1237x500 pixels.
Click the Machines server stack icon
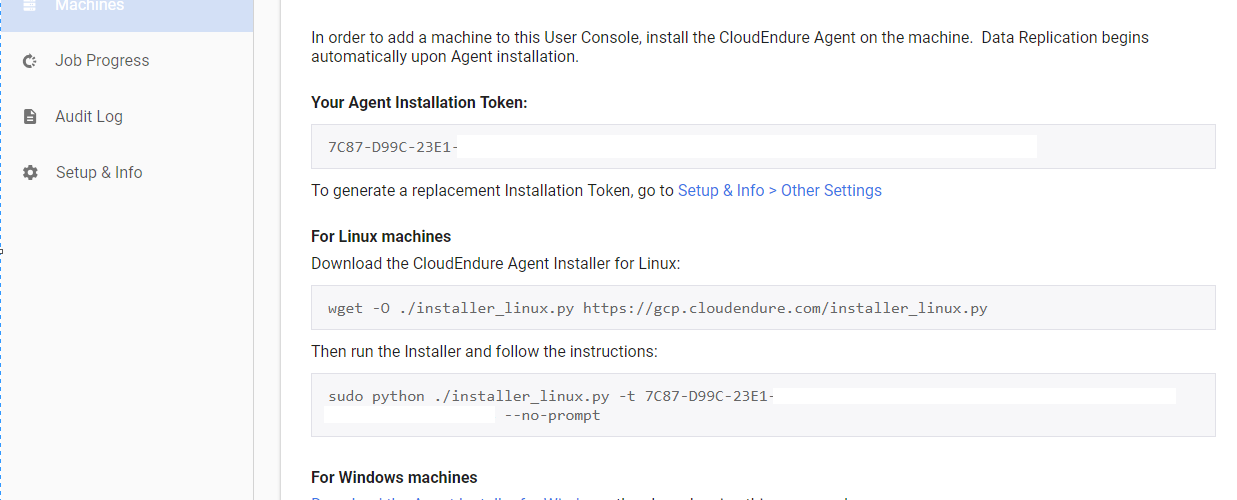pos(30,5)
